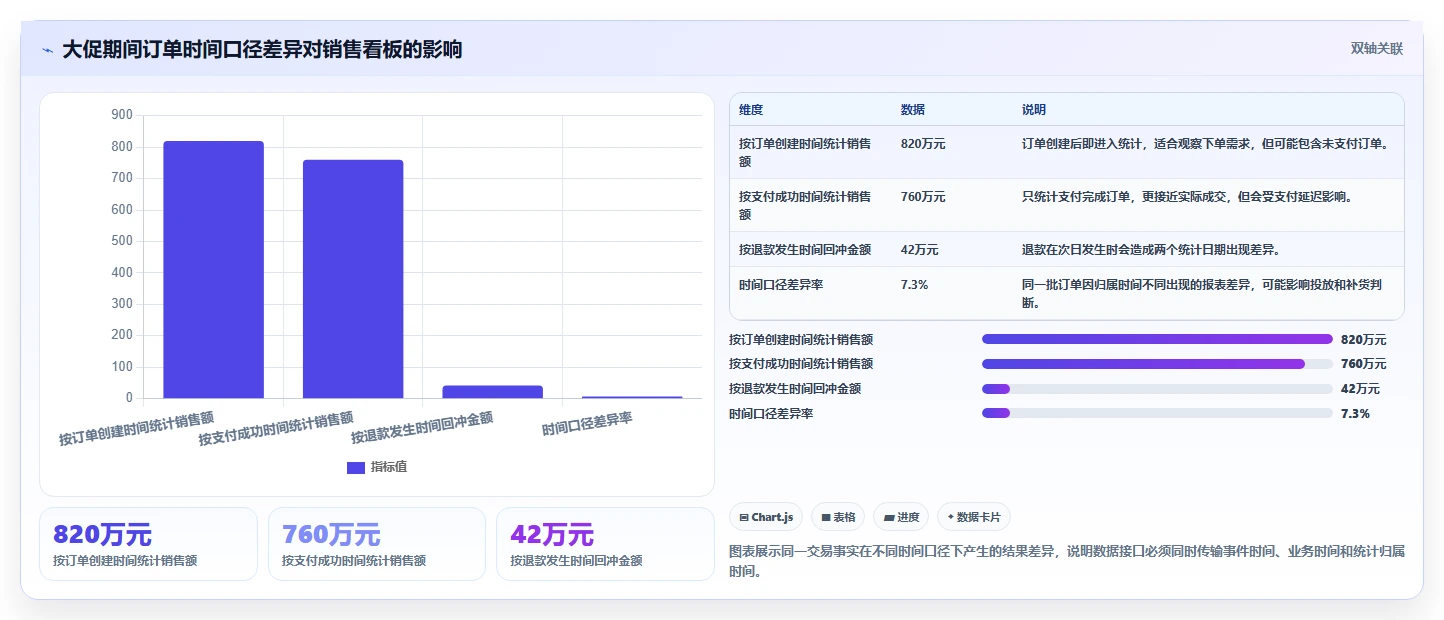Click the 指标值 legend label
Viewport: 1444px width, 620px height.
(x=389, y=467)
